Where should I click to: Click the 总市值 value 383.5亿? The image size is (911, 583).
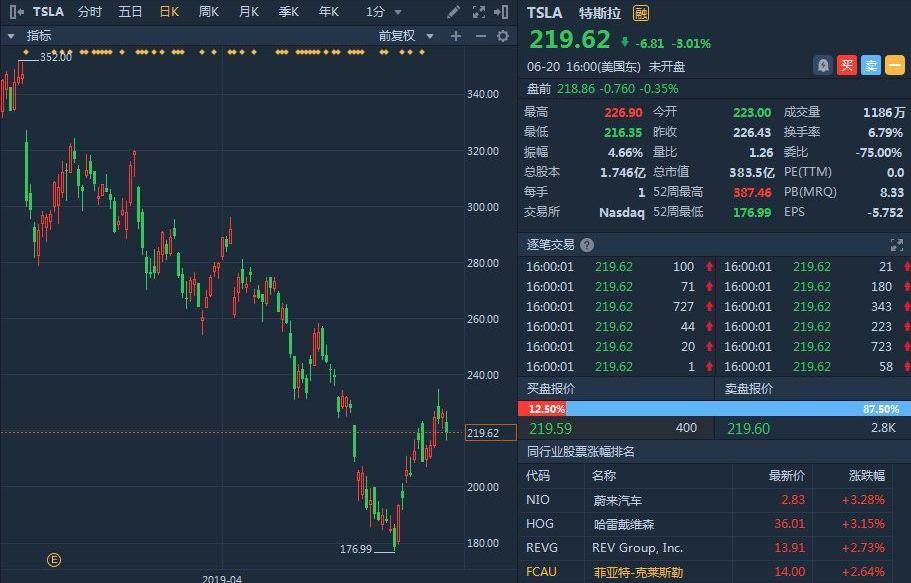(752, 173)
